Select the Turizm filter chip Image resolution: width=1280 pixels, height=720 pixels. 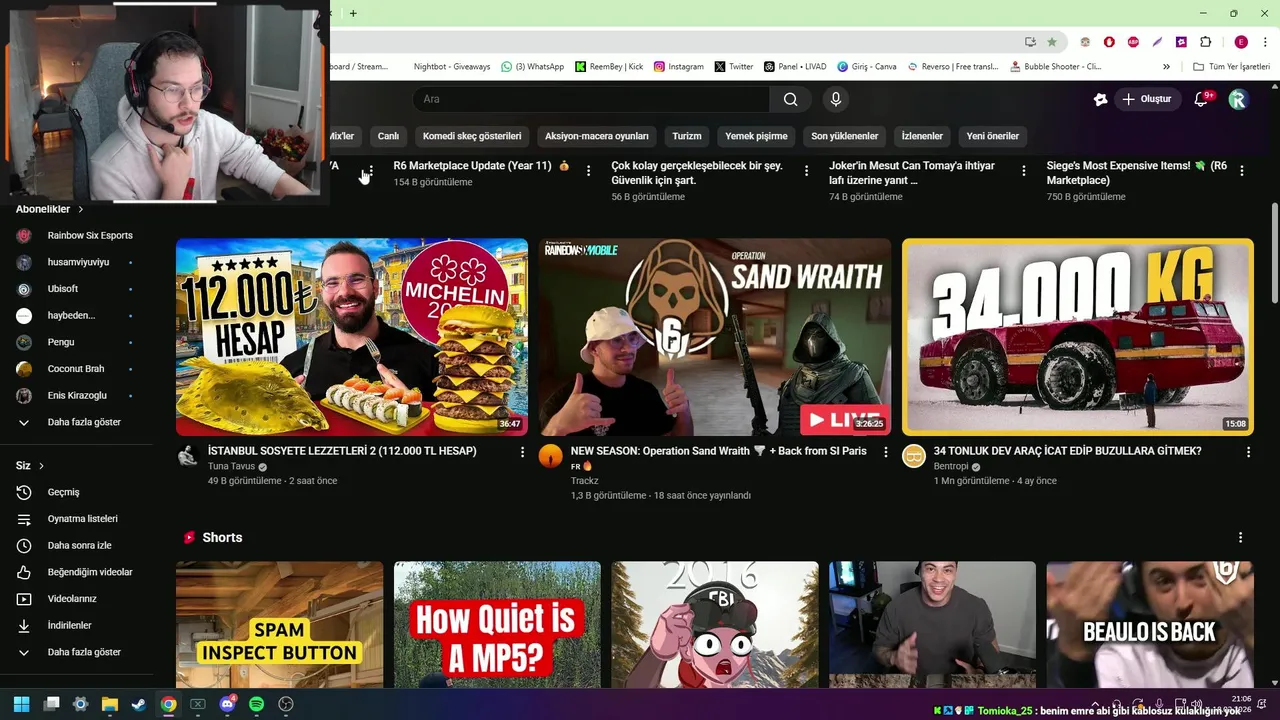[687, 136]
